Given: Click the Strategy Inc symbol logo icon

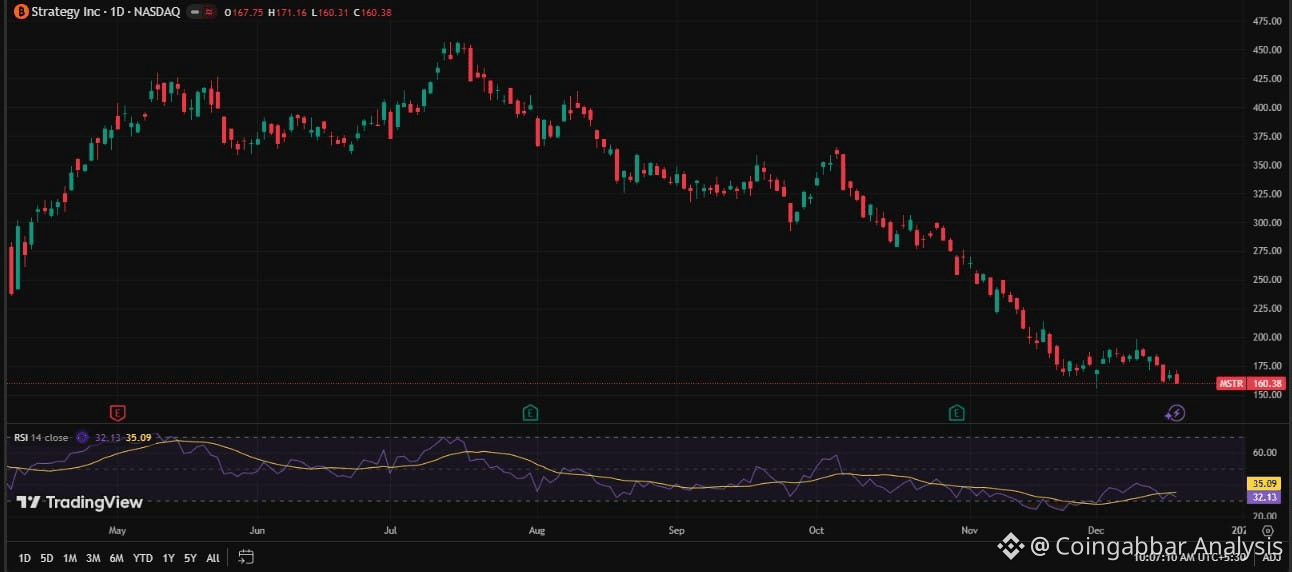Looking at the screenshot, I should (x=21, y=12).
